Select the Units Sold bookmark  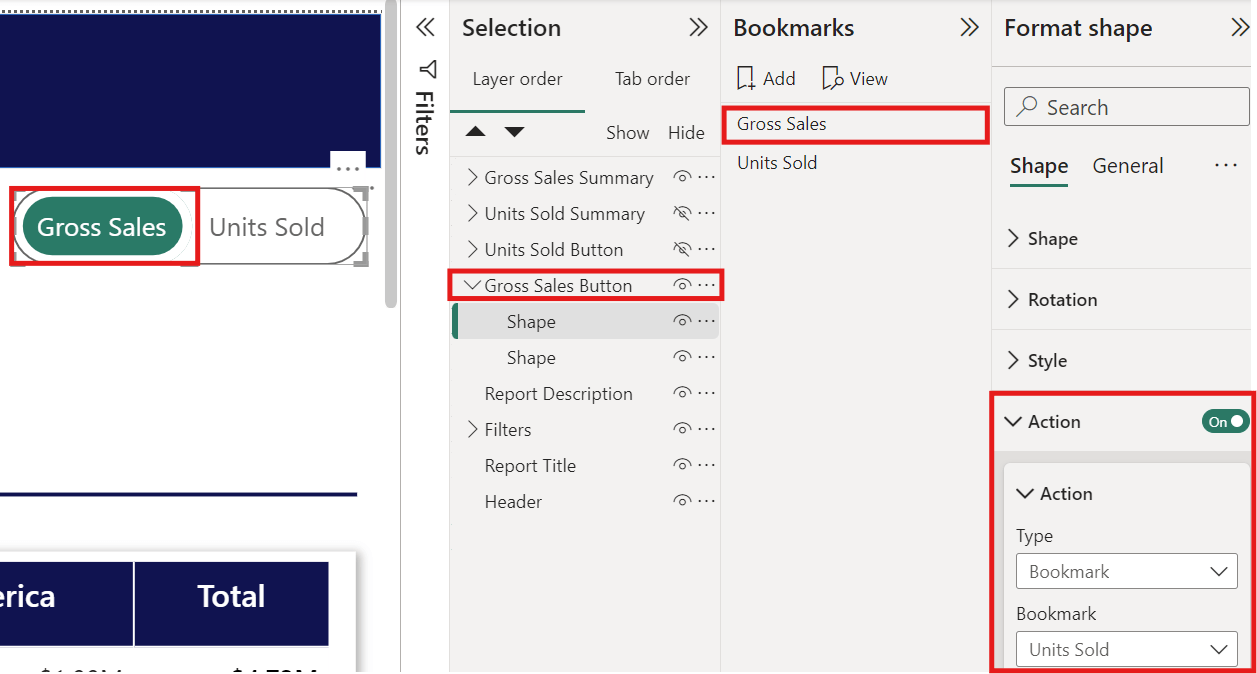[x=777, y=163]
